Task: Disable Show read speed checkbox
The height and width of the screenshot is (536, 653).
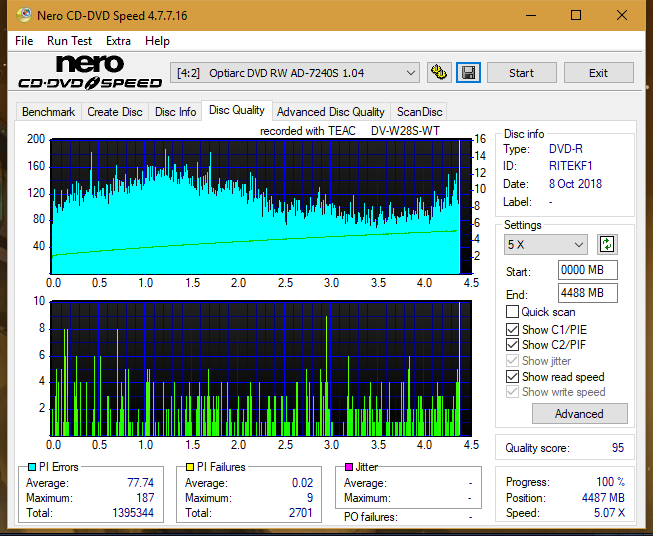Action: [512, 376]
